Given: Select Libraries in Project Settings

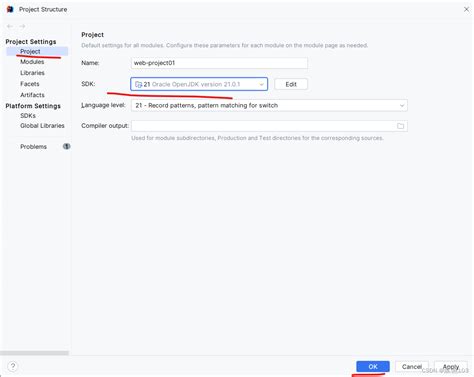Looking at the screenshot, I should pos(32,73).
